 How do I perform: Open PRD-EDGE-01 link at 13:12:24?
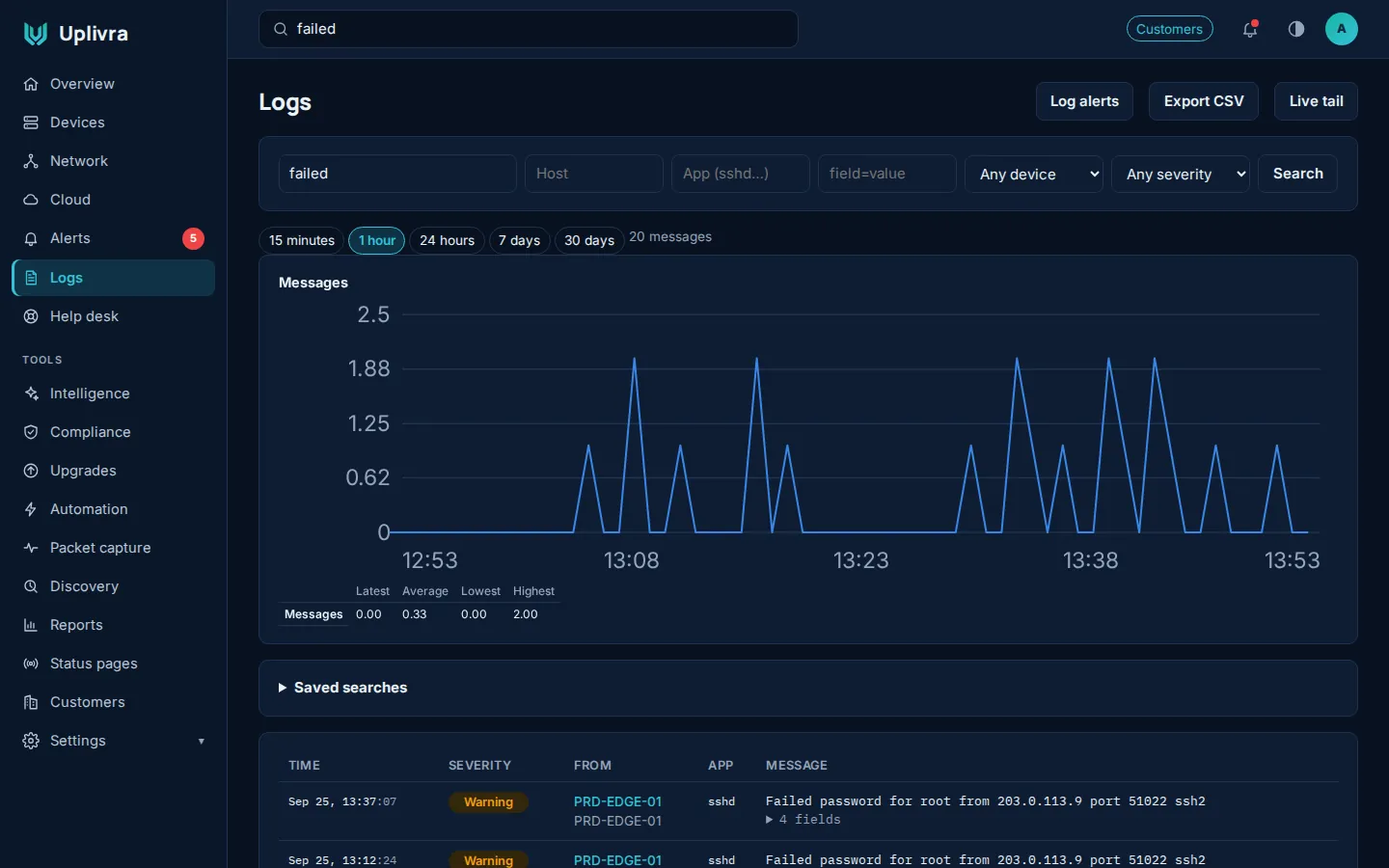pyautogui.click(x=617, y=860)
